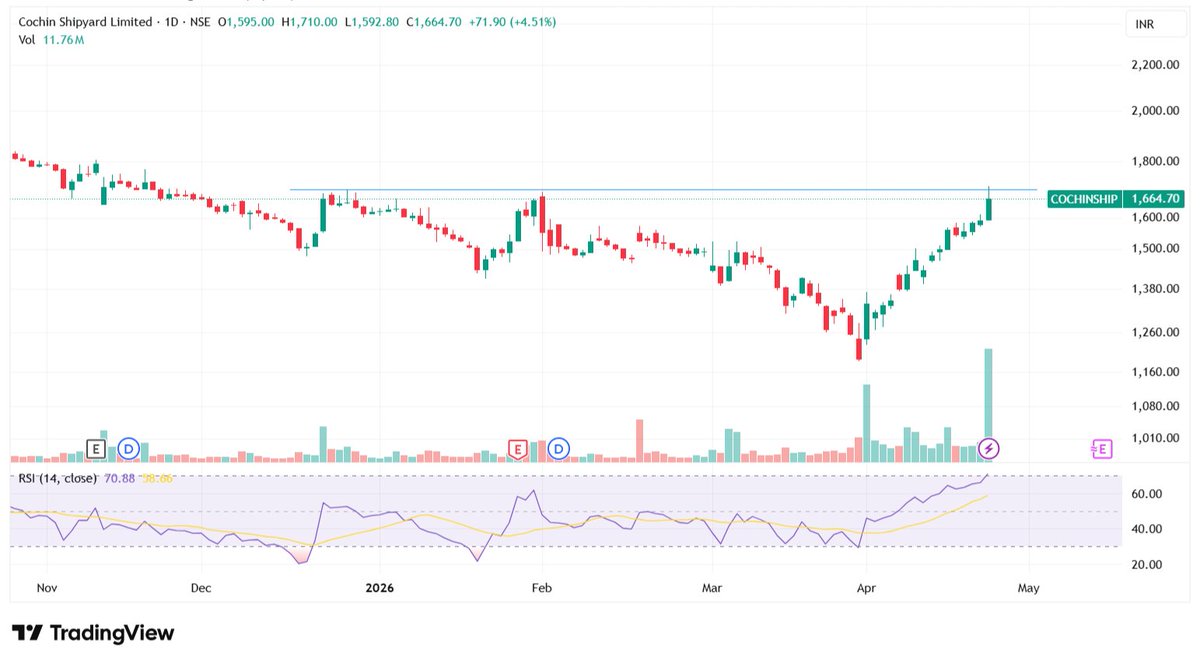Click the 11.76M volume value

click(63, 40)
